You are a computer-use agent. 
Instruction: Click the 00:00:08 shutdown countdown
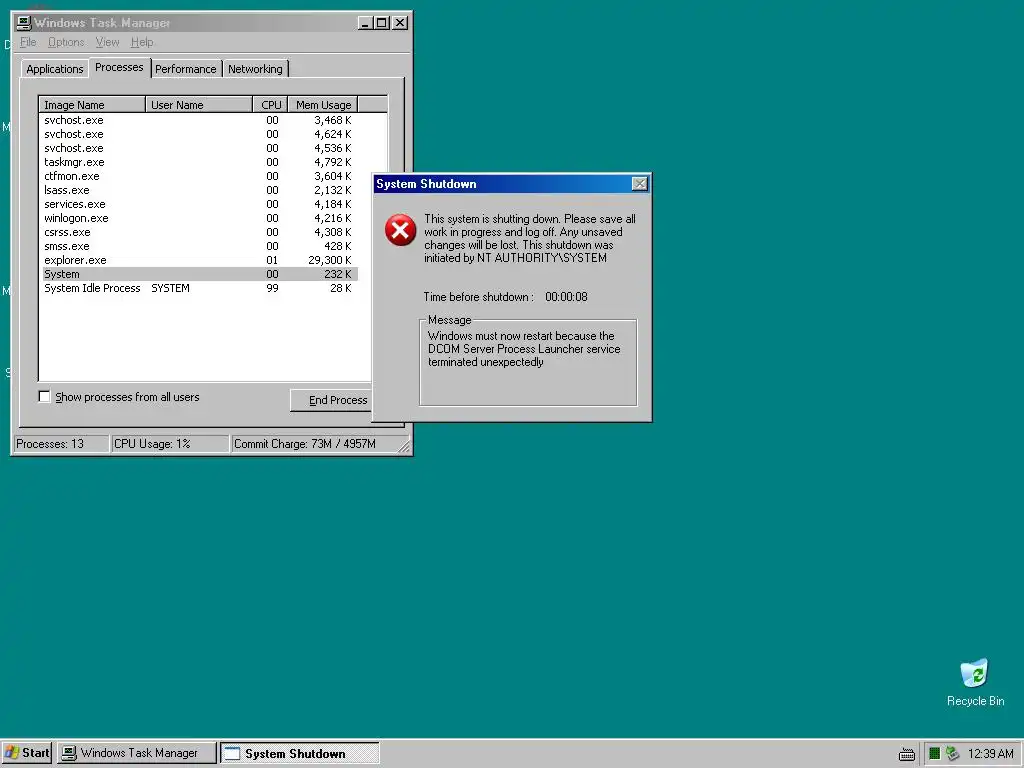pyautogui.click(x=566, y=297)
